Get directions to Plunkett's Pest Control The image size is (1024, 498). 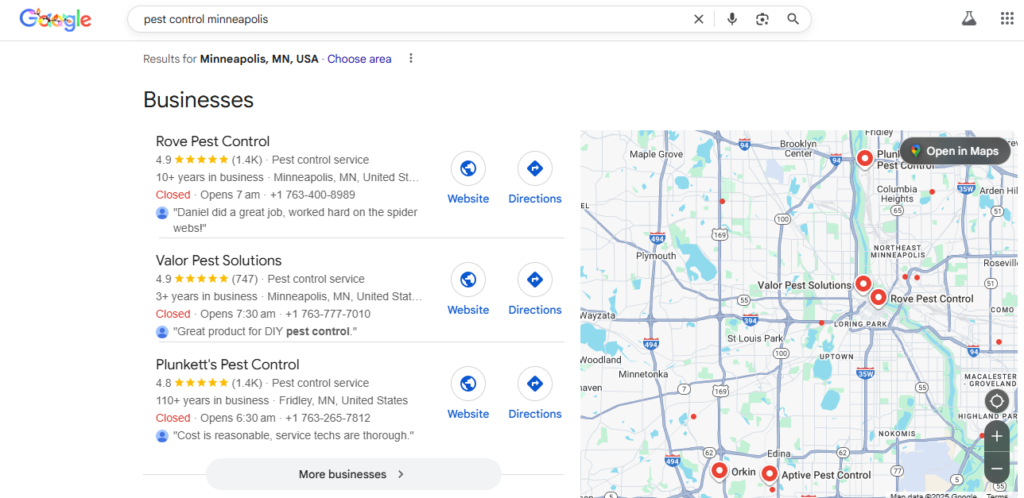tap(535, 384)
